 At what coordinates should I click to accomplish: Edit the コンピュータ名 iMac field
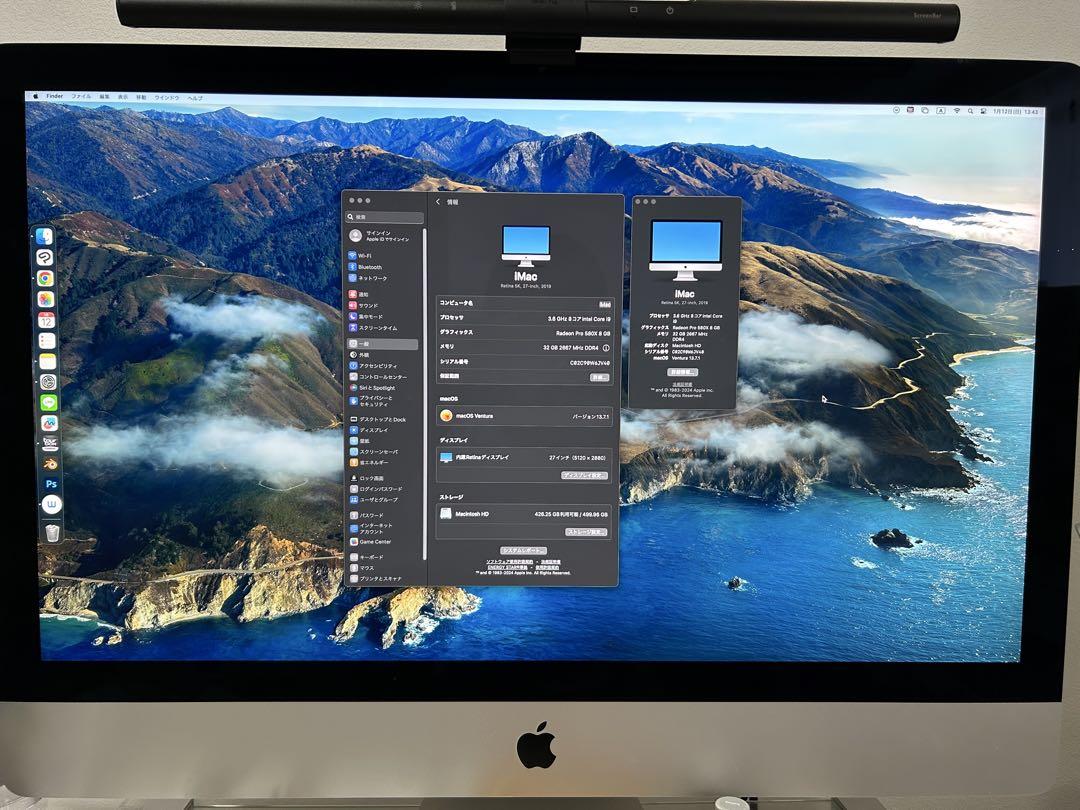point(605,304)
